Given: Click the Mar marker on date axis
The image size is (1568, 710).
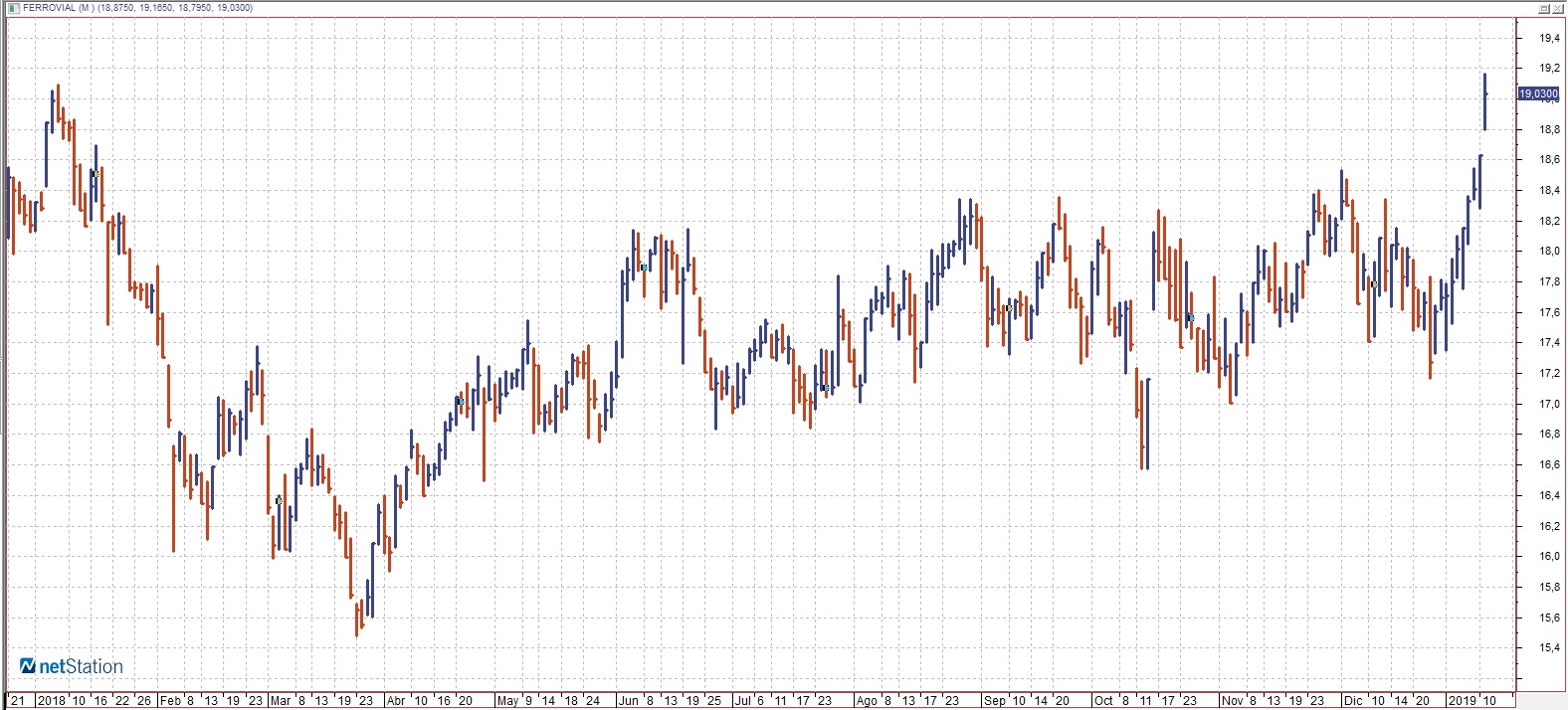Looking at the screenshot, I should (281, 701).
